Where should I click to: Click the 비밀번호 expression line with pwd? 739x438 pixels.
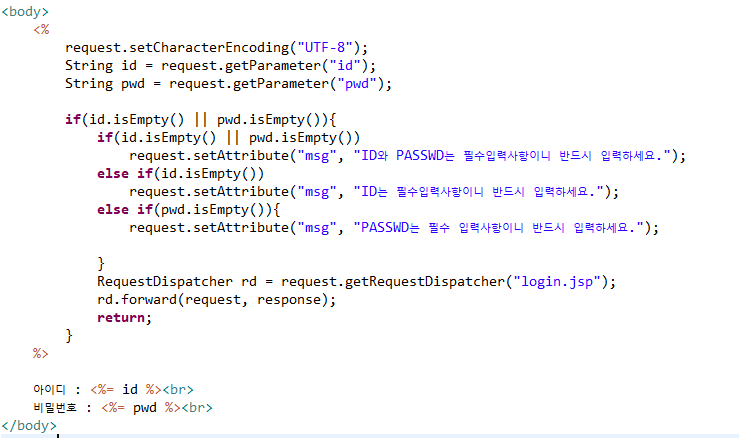pyautogui.click(x=123, y=407)
